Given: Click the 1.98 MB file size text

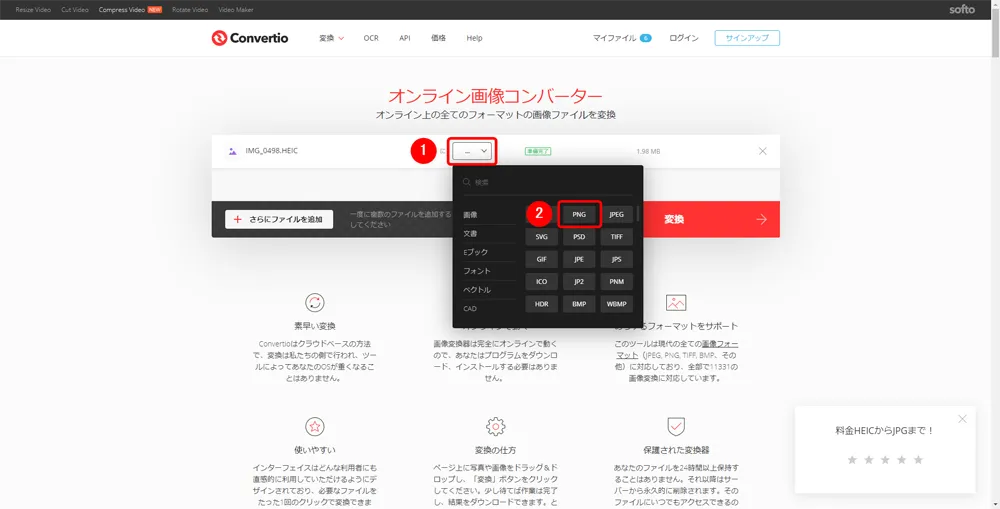Looking at the screenshot, I should (648, 151).
